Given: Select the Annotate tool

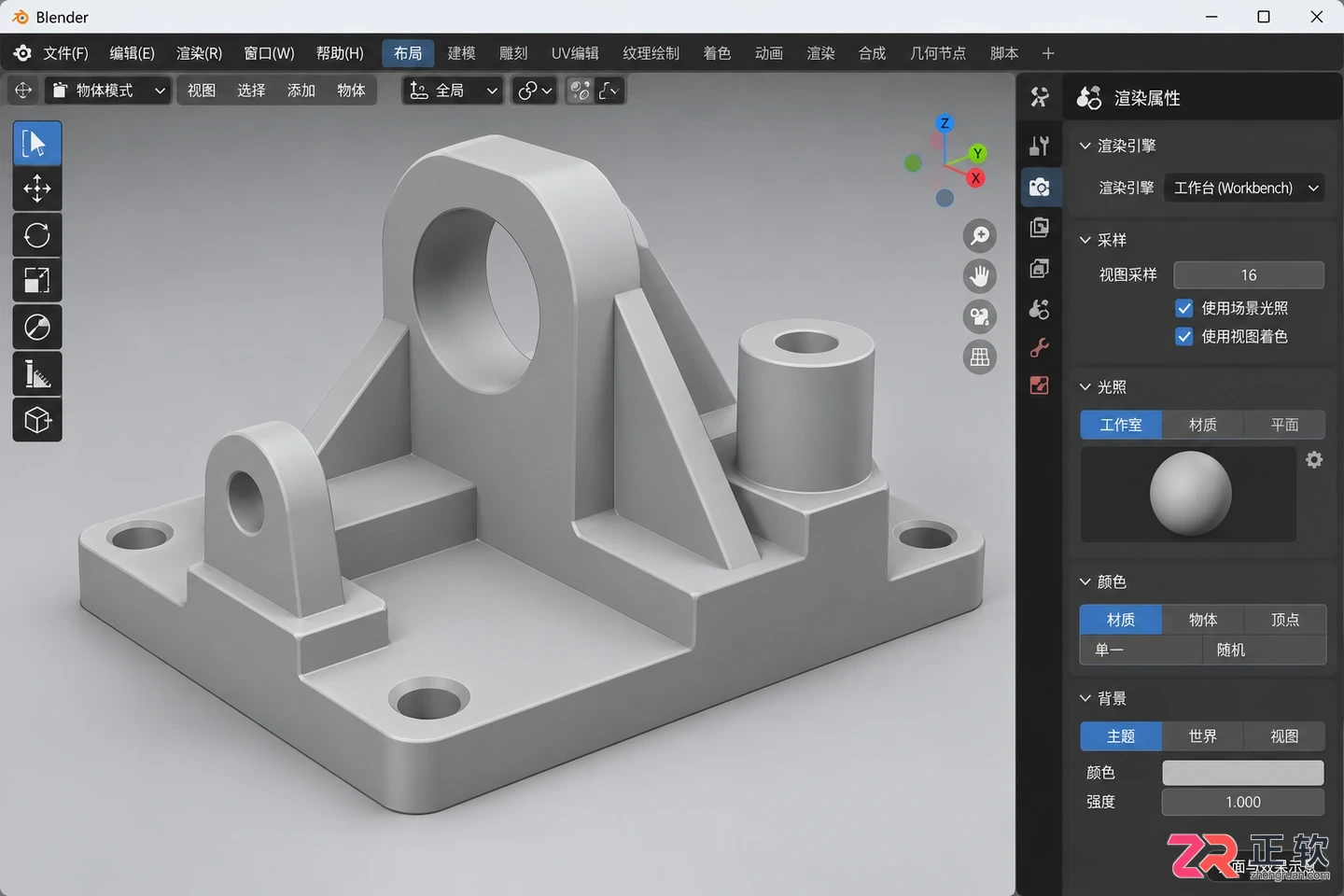Looking at the screenshot, I should pyautogui.click(x=37, y=328).
